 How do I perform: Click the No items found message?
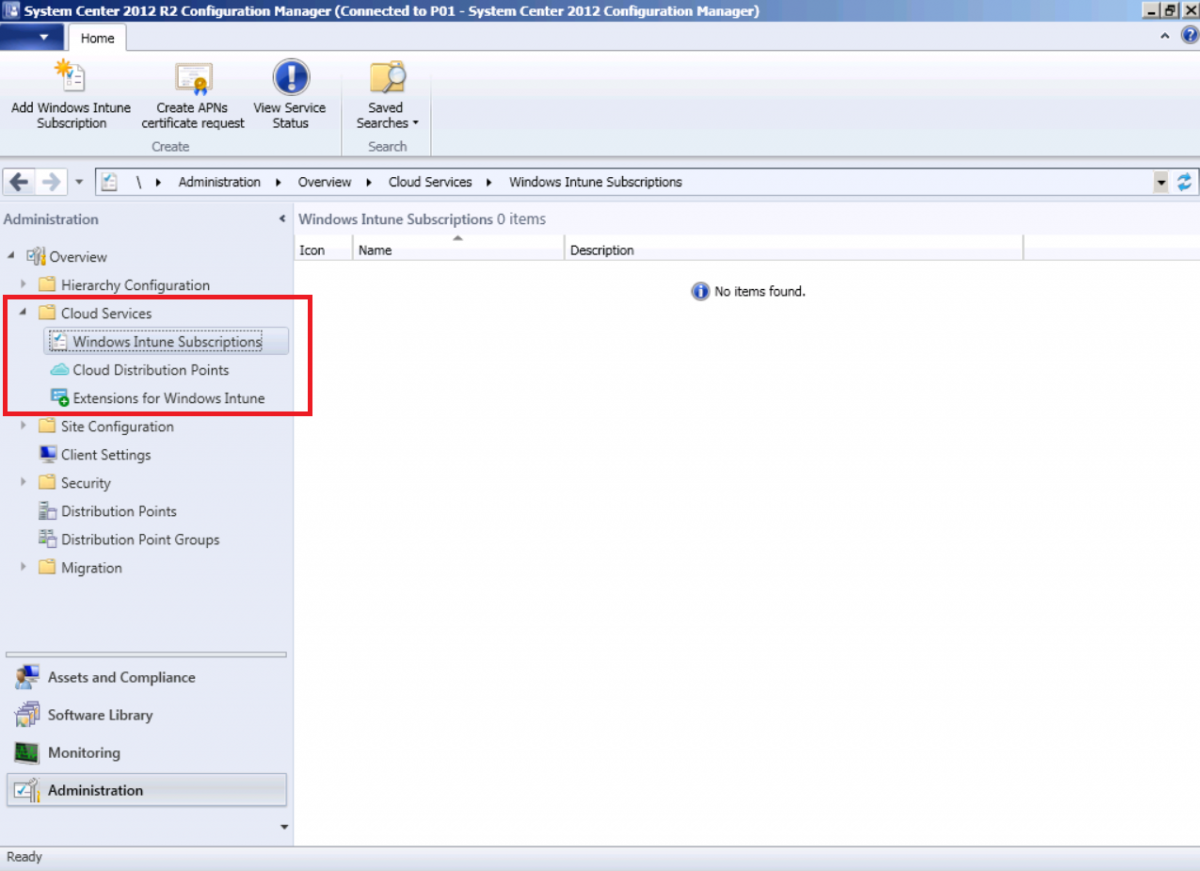tap(748, 291)
